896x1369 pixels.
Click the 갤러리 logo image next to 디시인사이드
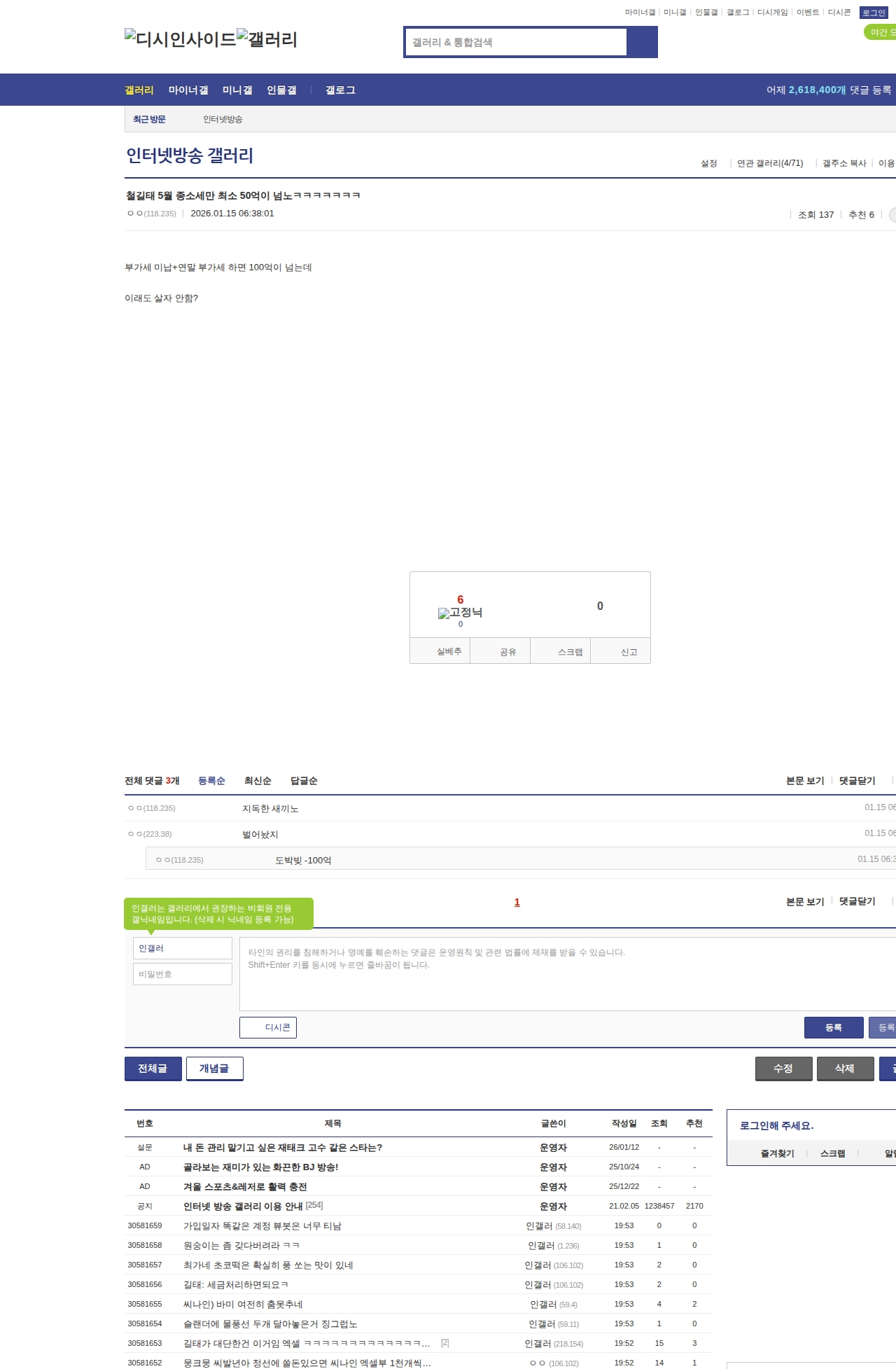pos(267,39)
